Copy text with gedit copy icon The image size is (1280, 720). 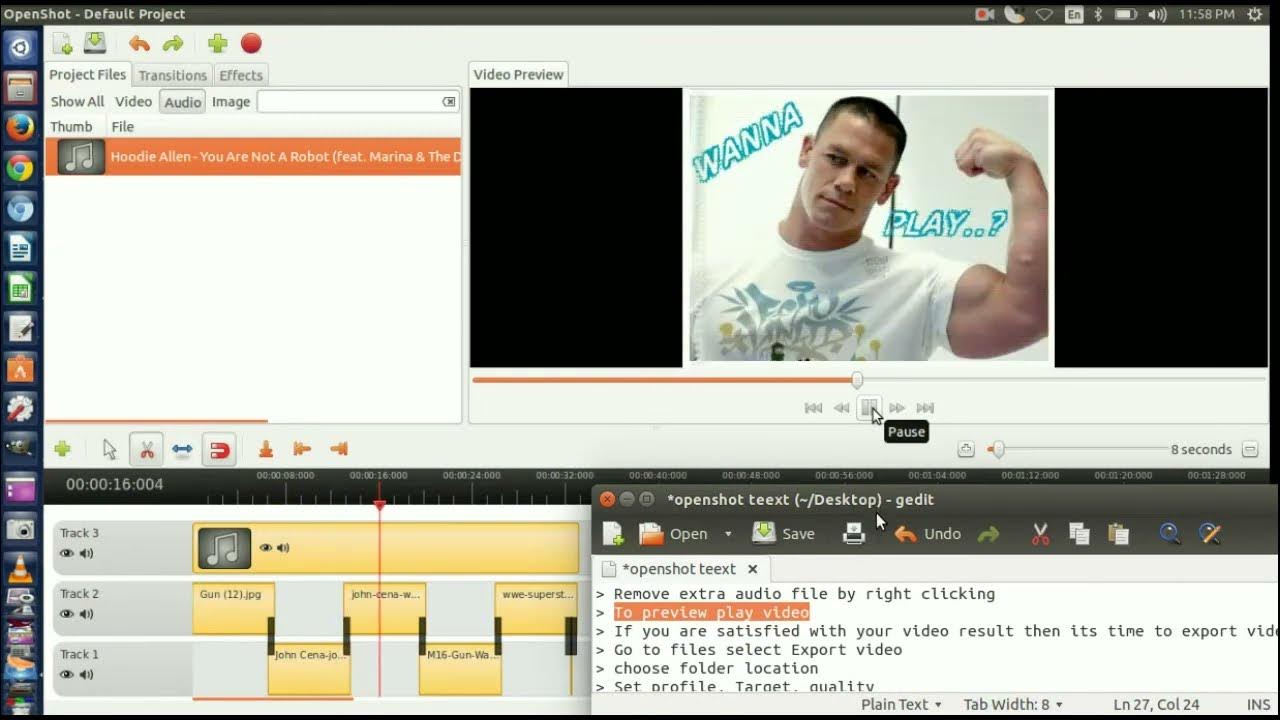pyautogui.click(x=1079, y=534)
